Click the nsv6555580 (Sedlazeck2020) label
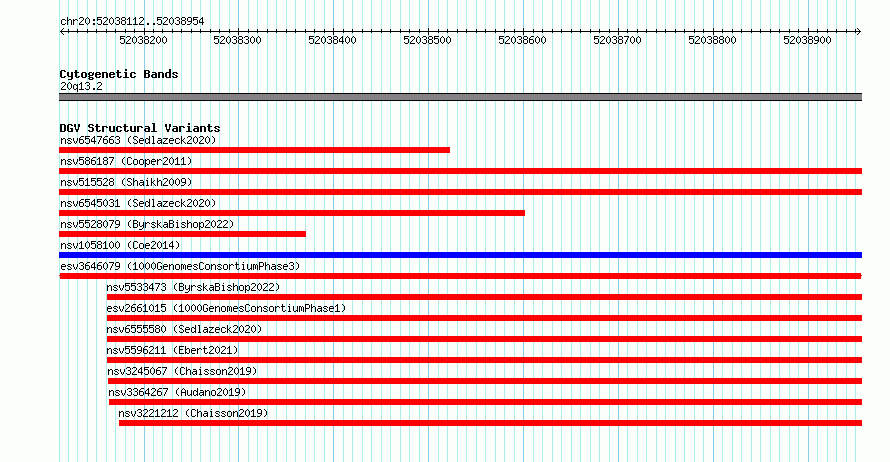The width and height of the screenshot is (890, 462). click(x=184, y=329)
